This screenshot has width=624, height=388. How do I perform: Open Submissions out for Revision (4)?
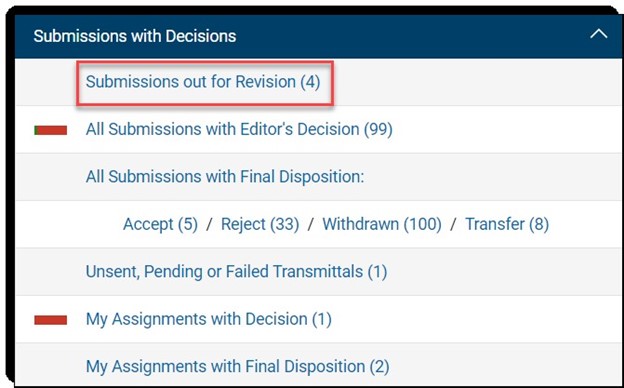point(203,82)
